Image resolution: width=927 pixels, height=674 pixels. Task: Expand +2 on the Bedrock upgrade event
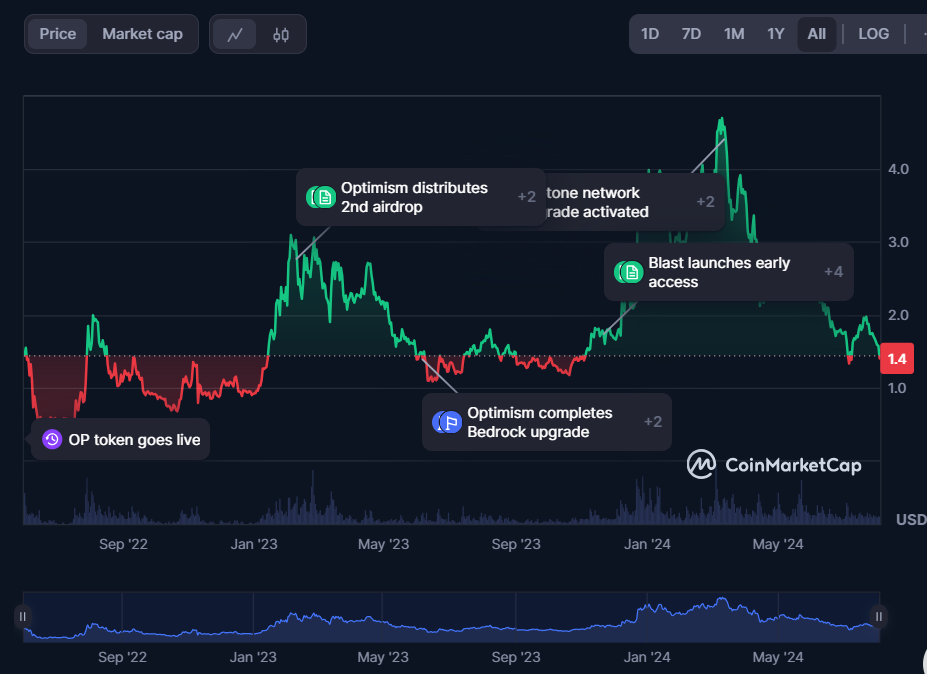coord(653,422)
